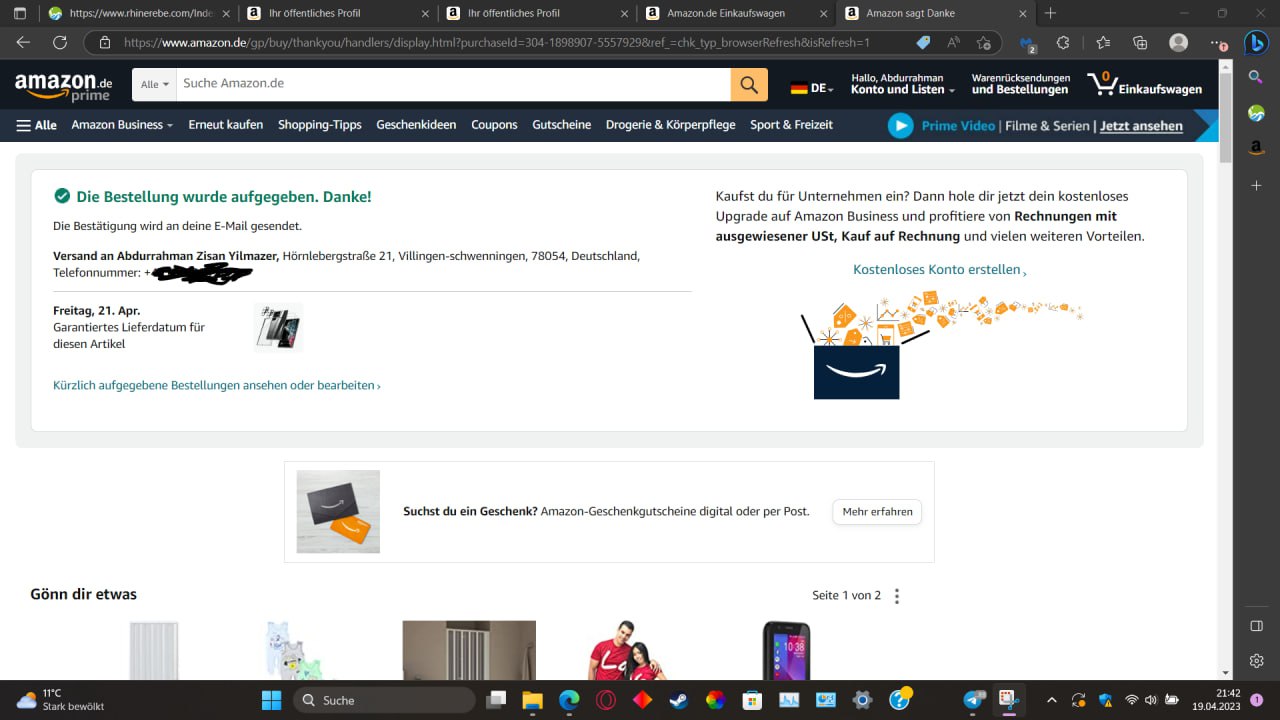Switch to the first Ihr öffentliches Profil tab
The image size is (1280, 720).
pyautogui.click(x=338, y=13)
